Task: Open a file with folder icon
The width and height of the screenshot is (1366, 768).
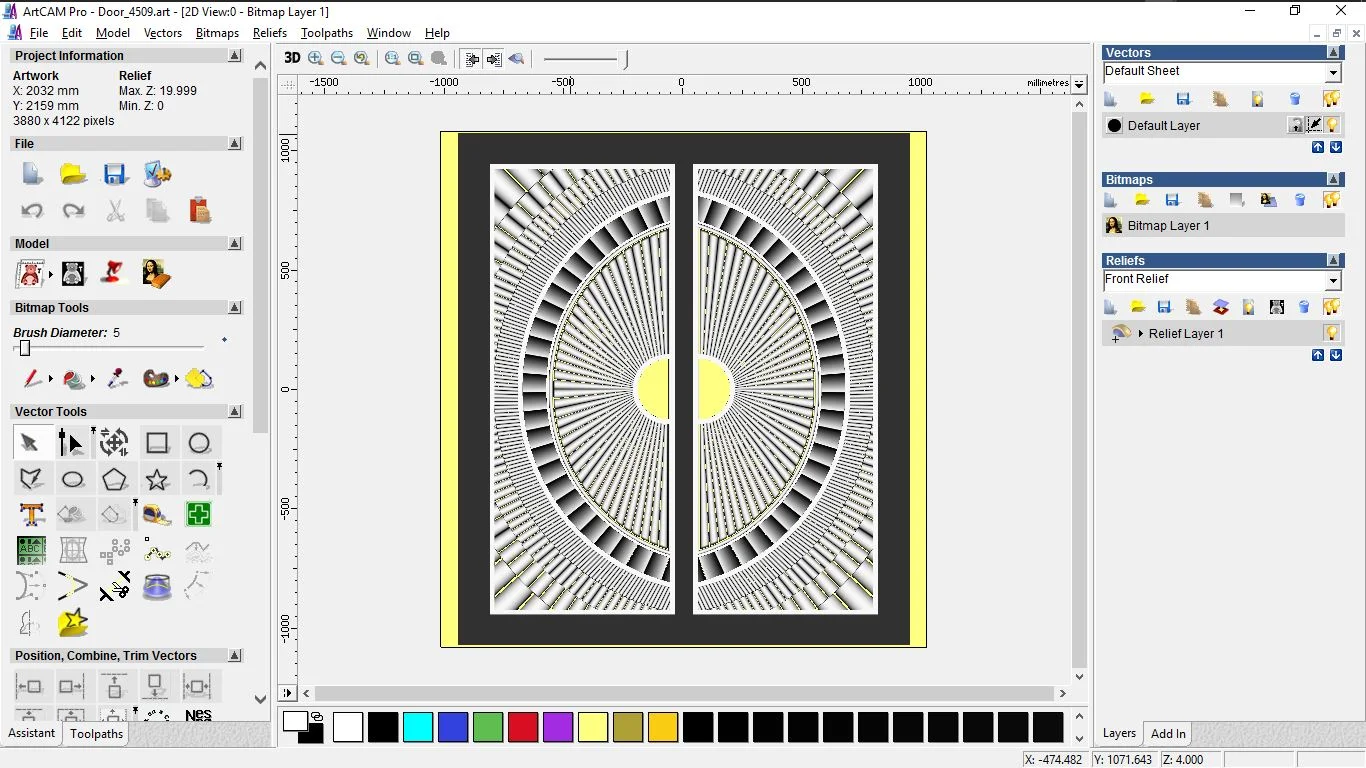Action: 73,174
